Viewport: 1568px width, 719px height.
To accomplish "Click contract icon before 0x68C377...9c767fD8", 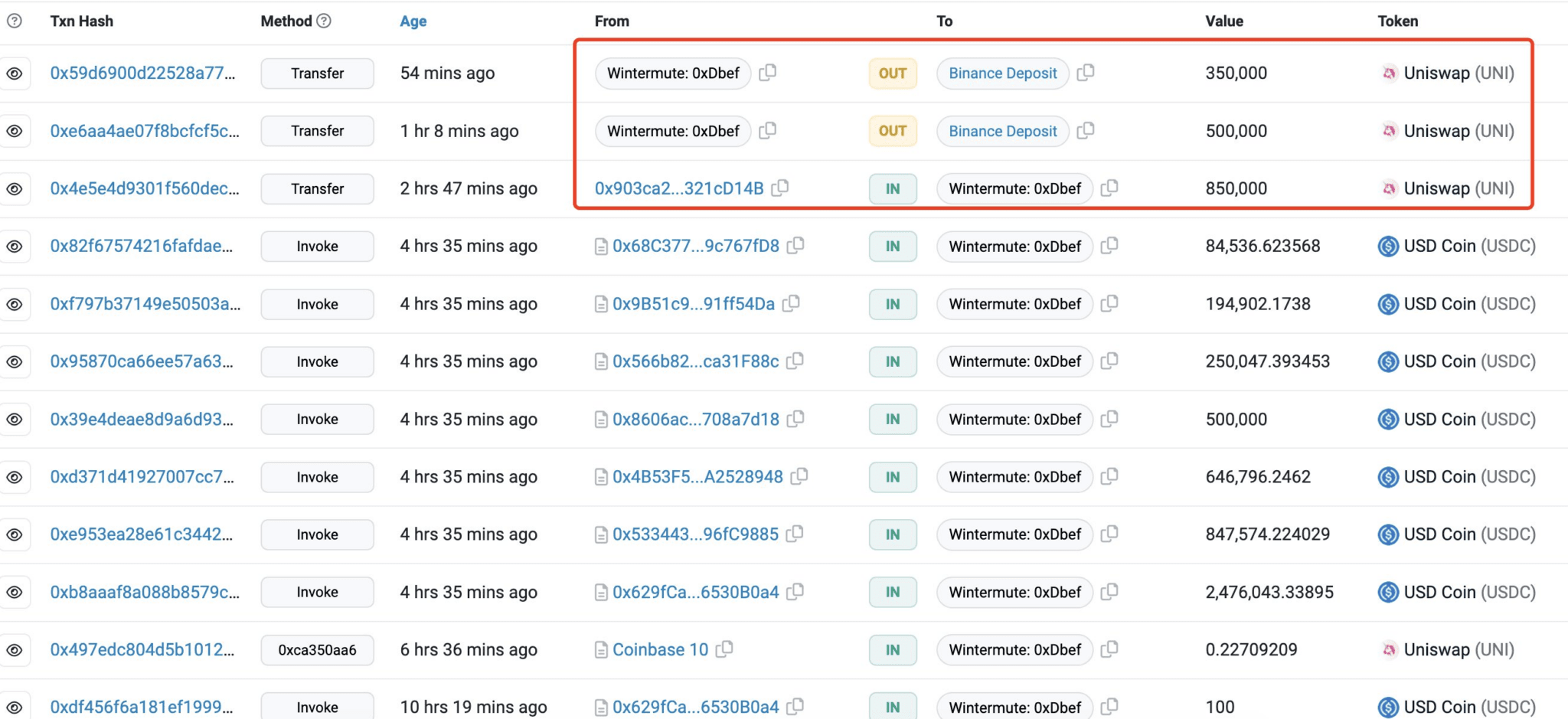I will click(602, 247).
